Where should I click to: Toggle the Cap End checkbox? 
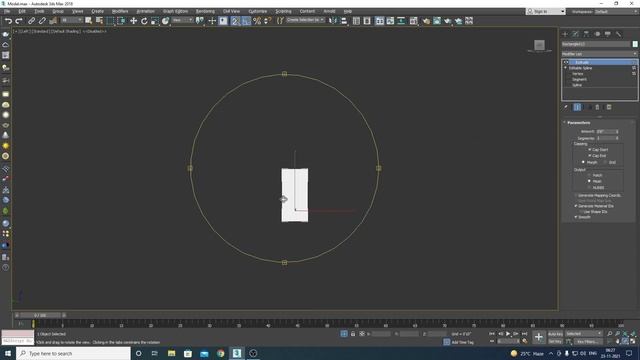[x=589, y=156]
